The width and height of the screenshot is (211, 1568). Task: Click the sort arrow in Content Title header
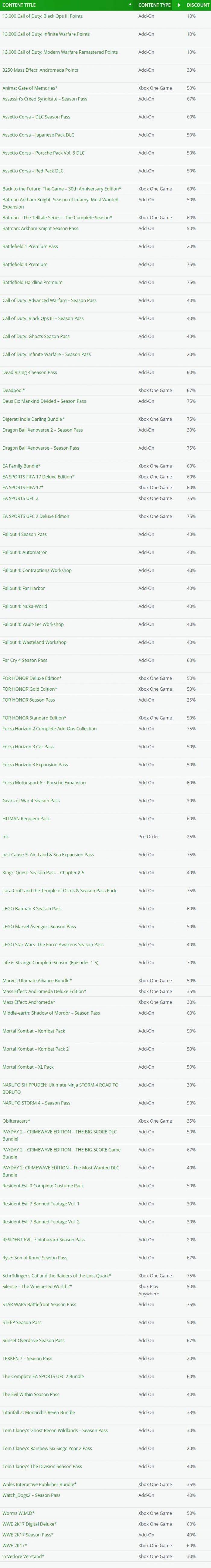coord(130,5)
